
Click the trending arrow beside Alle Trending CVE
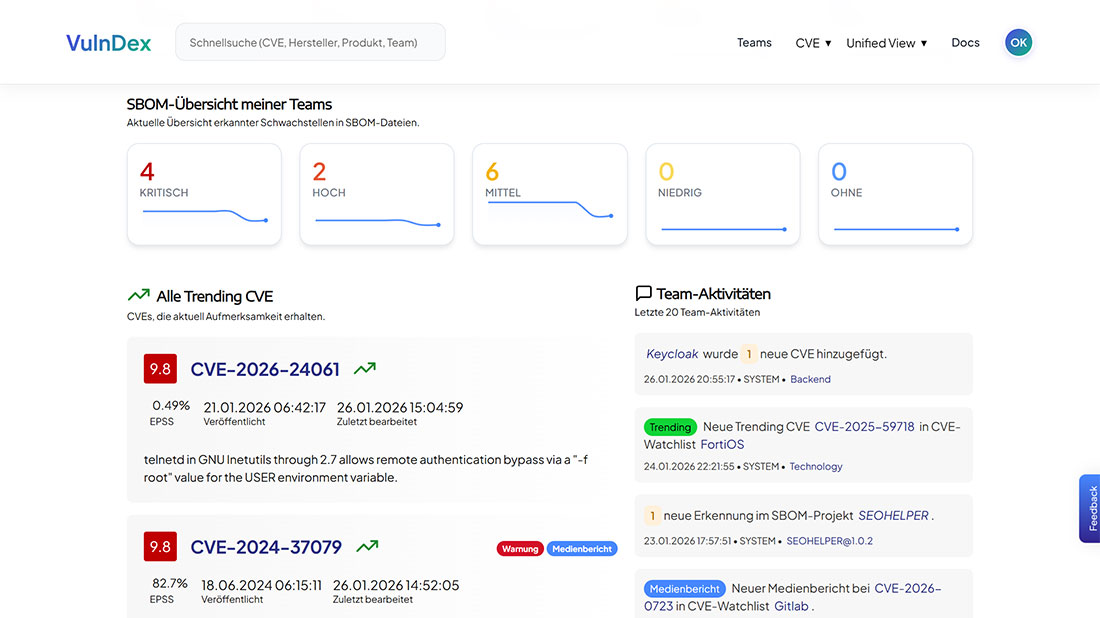point(138,295)
